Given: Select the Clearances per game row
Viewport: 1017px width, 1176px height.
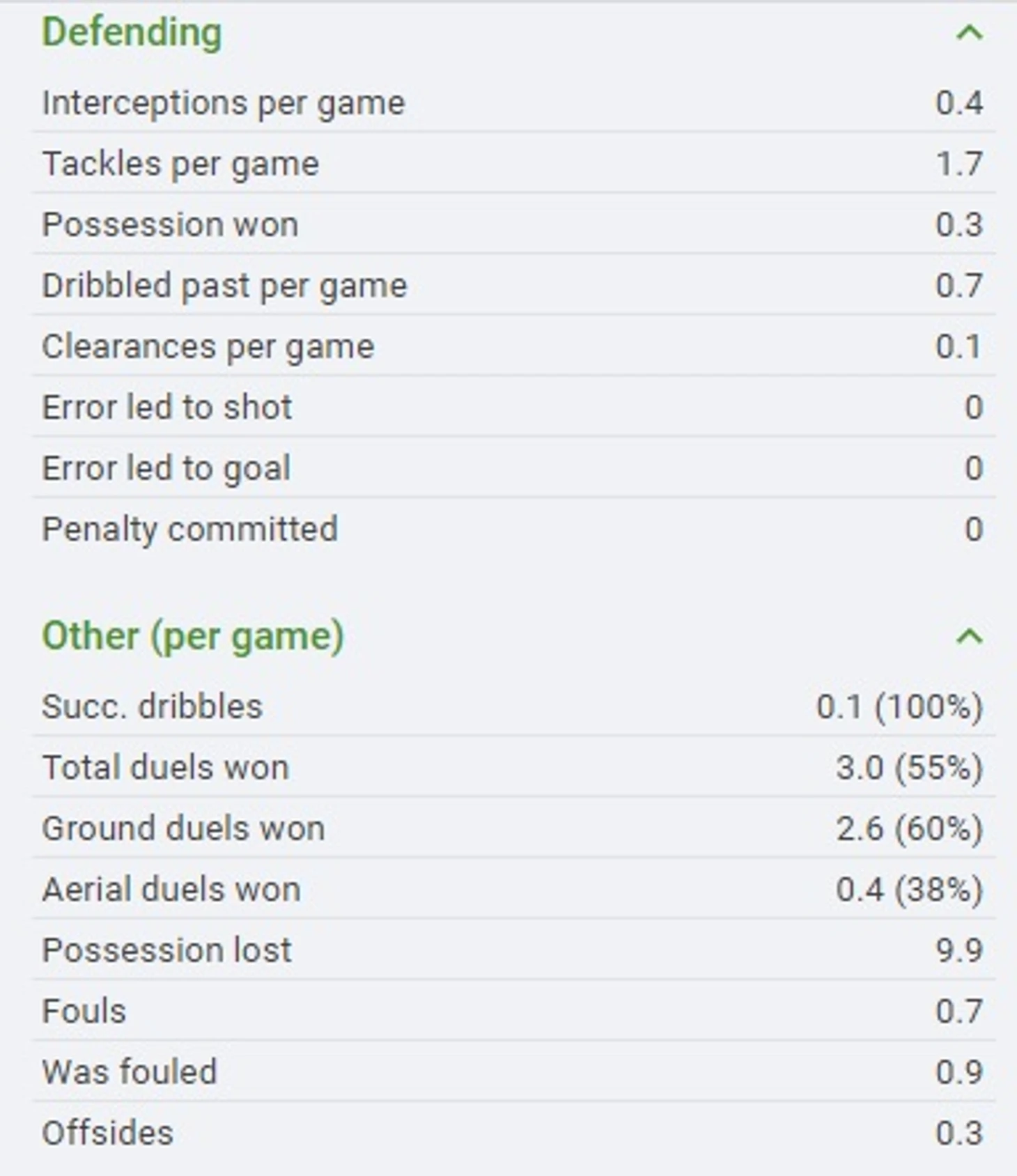Looking at the screenshot, I should [x=513, y=346].
